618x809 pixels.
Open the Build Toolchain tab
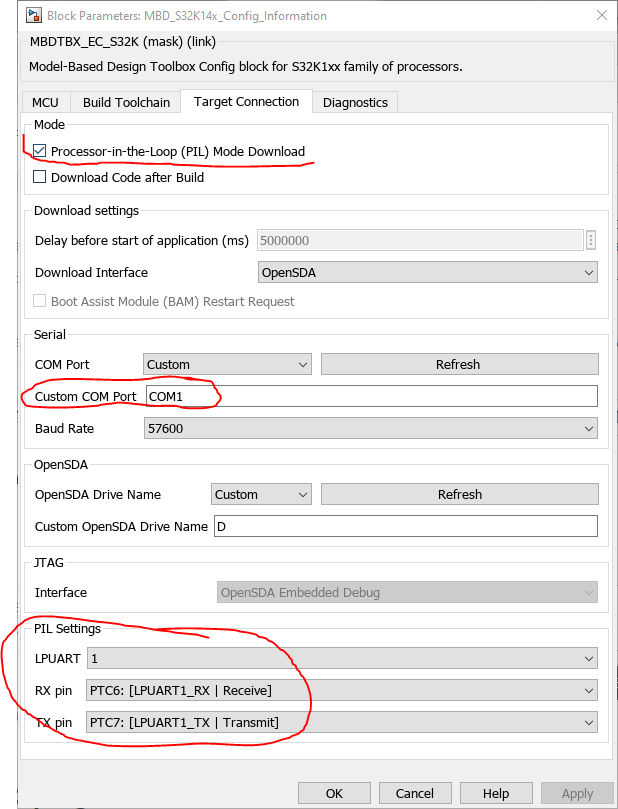127,102
